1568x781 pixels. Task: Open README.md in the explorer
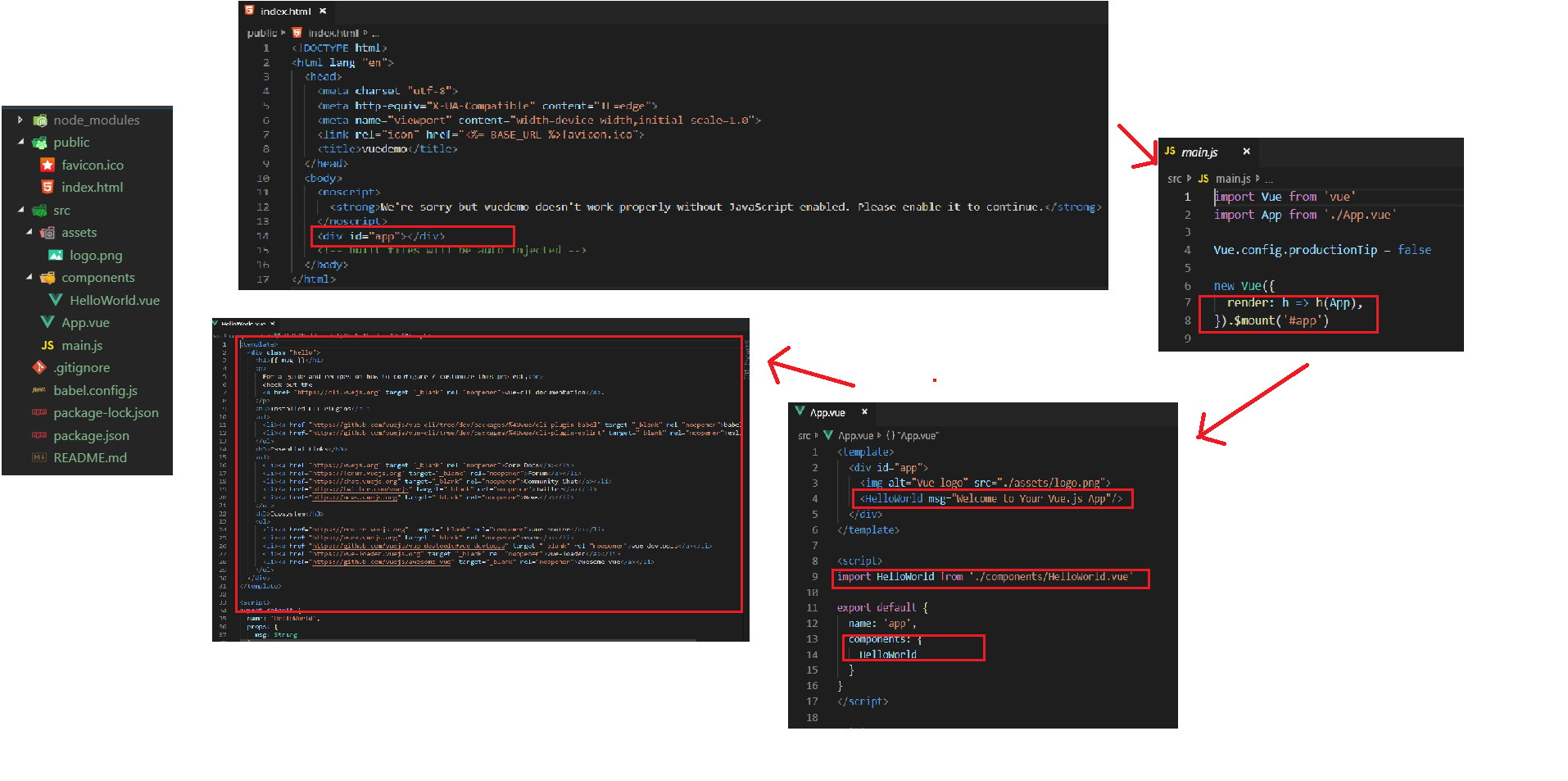coord(90,457)
